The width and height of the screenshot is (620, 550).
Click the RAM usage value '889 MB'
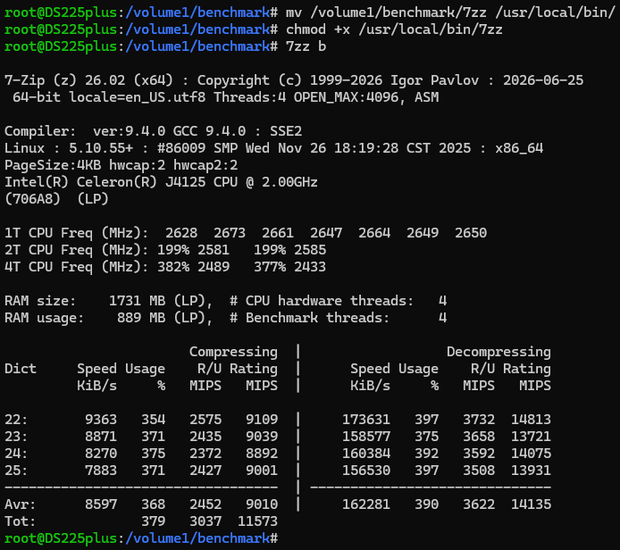coord(141,318)
